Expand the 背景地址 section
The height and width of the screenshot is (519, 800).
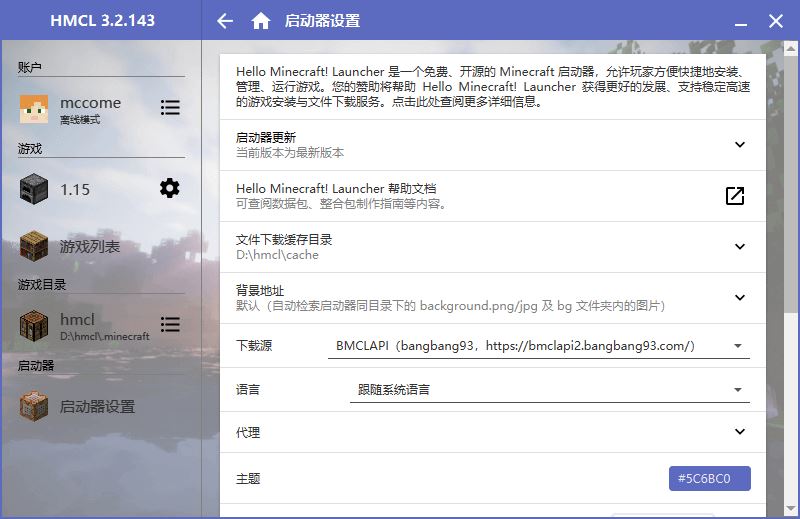click(740, 297)
